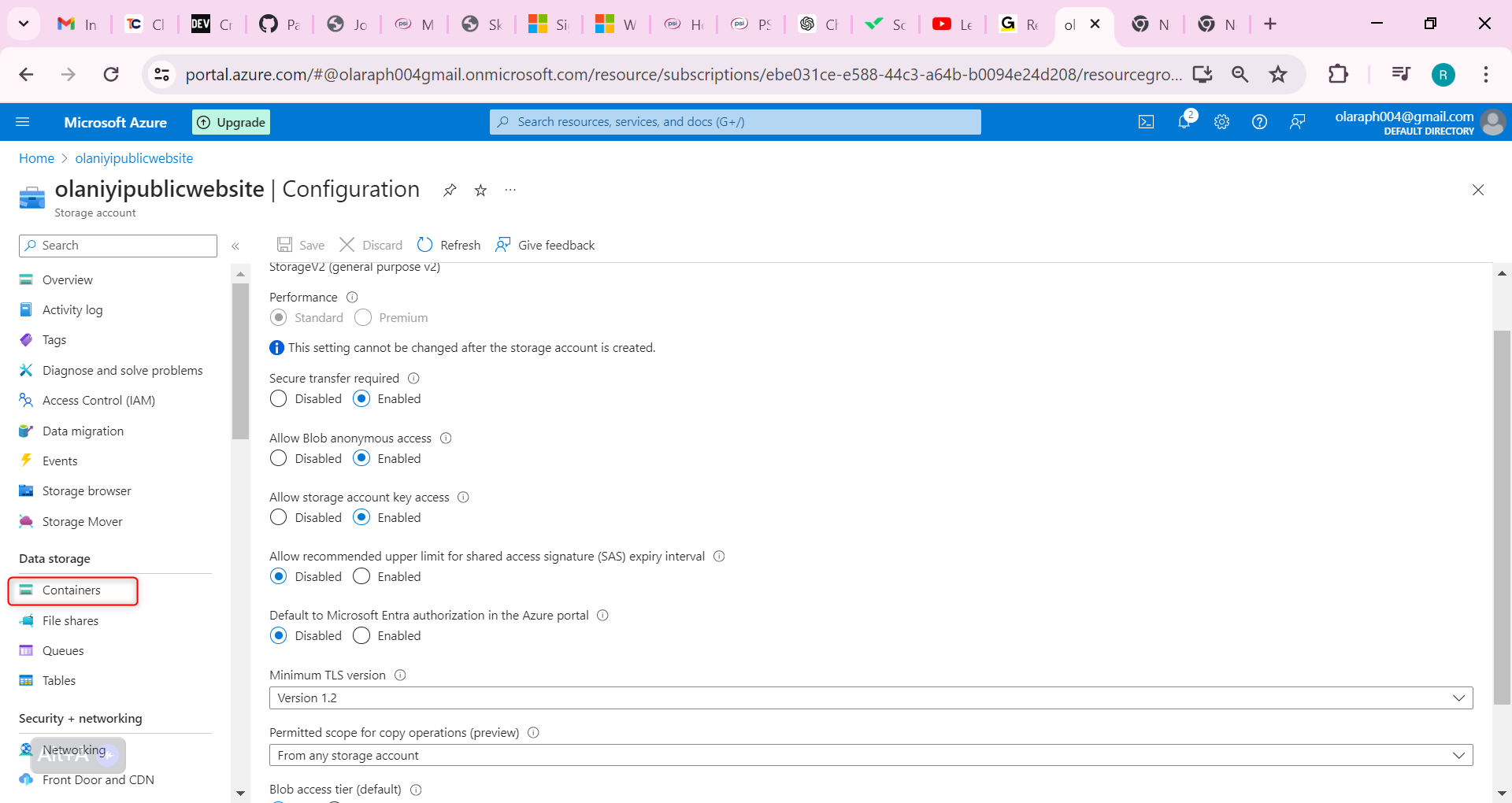Reload the browser page
Screen dimensions: 1512x803
(x=111, y=74)
